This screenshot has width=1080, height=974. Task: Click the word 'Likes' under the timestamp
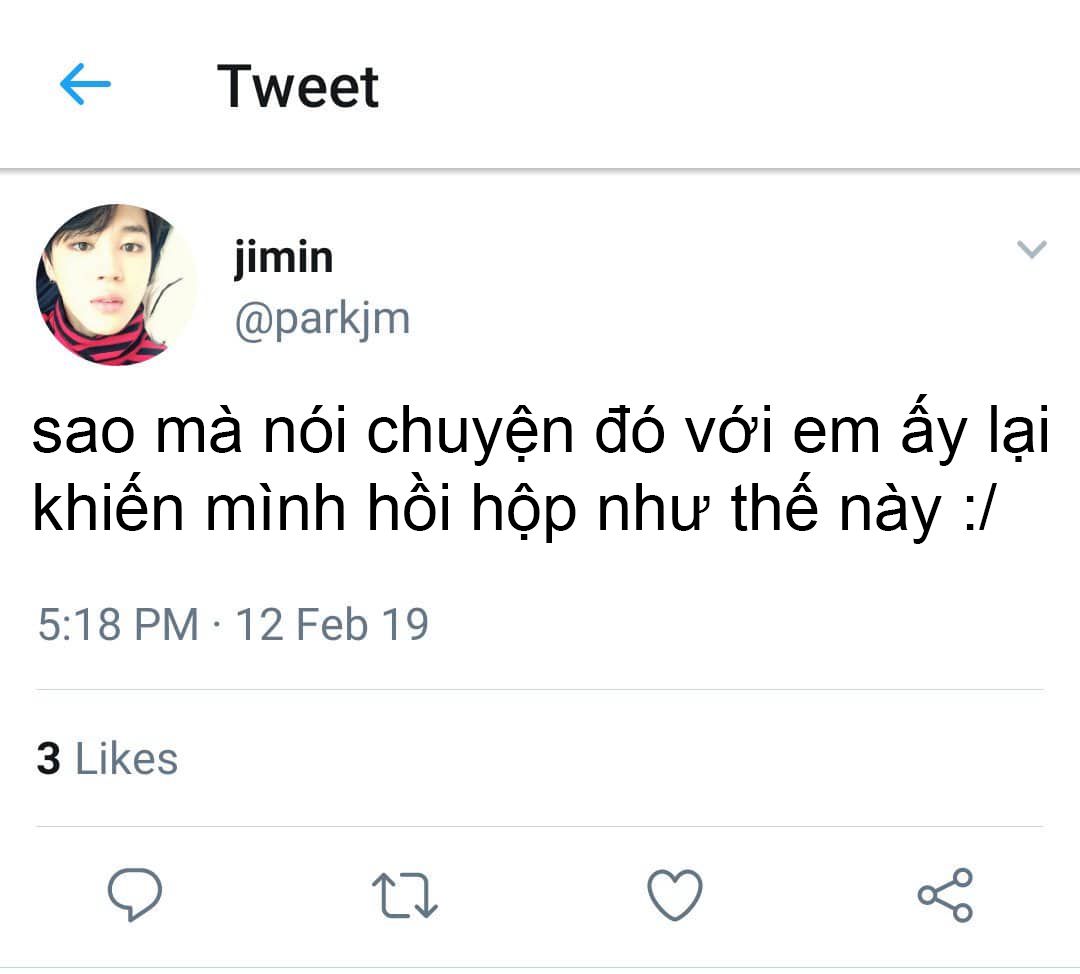click(127, 759)
